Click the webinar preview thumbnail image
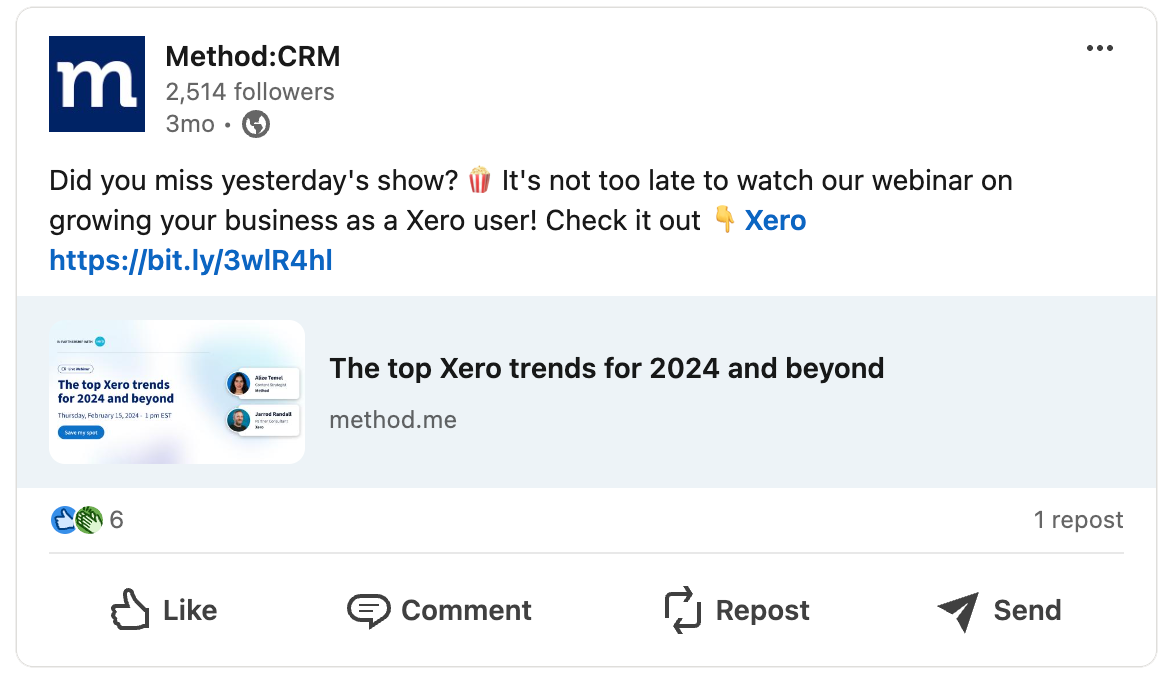 177,392
